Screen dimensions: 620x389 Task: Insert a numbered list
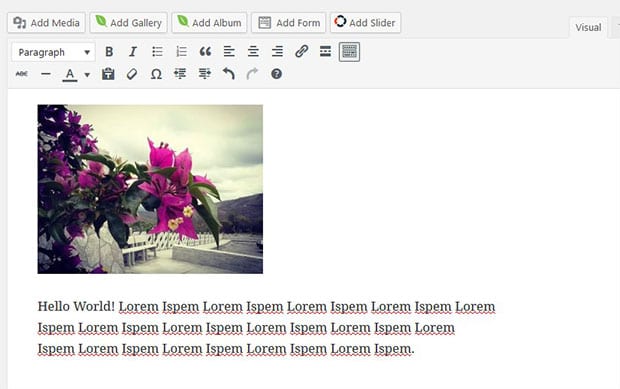(x=181, y=52)
